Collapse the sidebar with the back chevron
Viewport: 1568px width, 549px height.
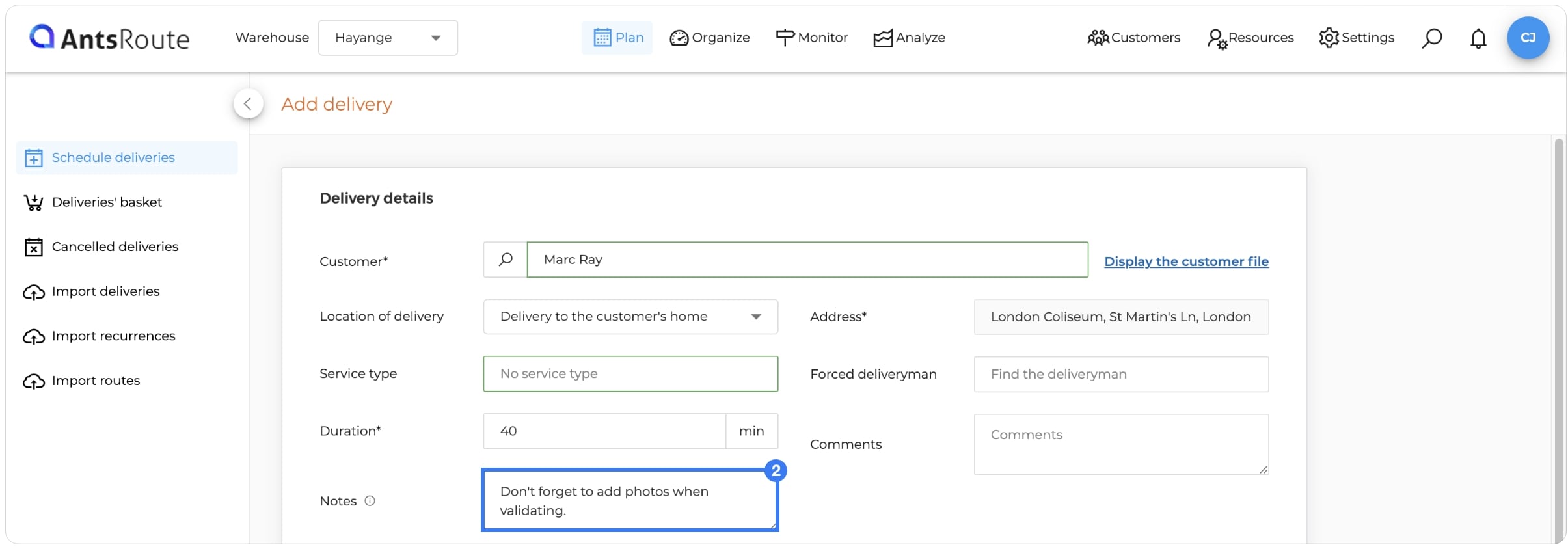(x=248, y=103)
